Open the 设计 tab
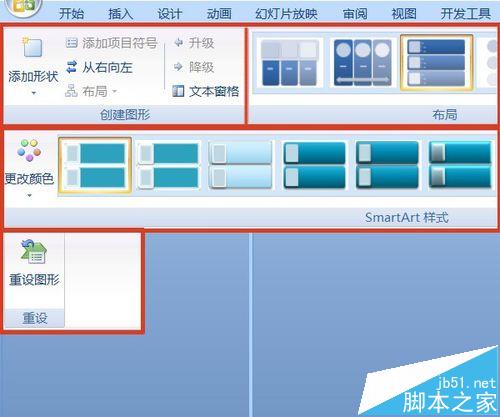 click(170, 14)
